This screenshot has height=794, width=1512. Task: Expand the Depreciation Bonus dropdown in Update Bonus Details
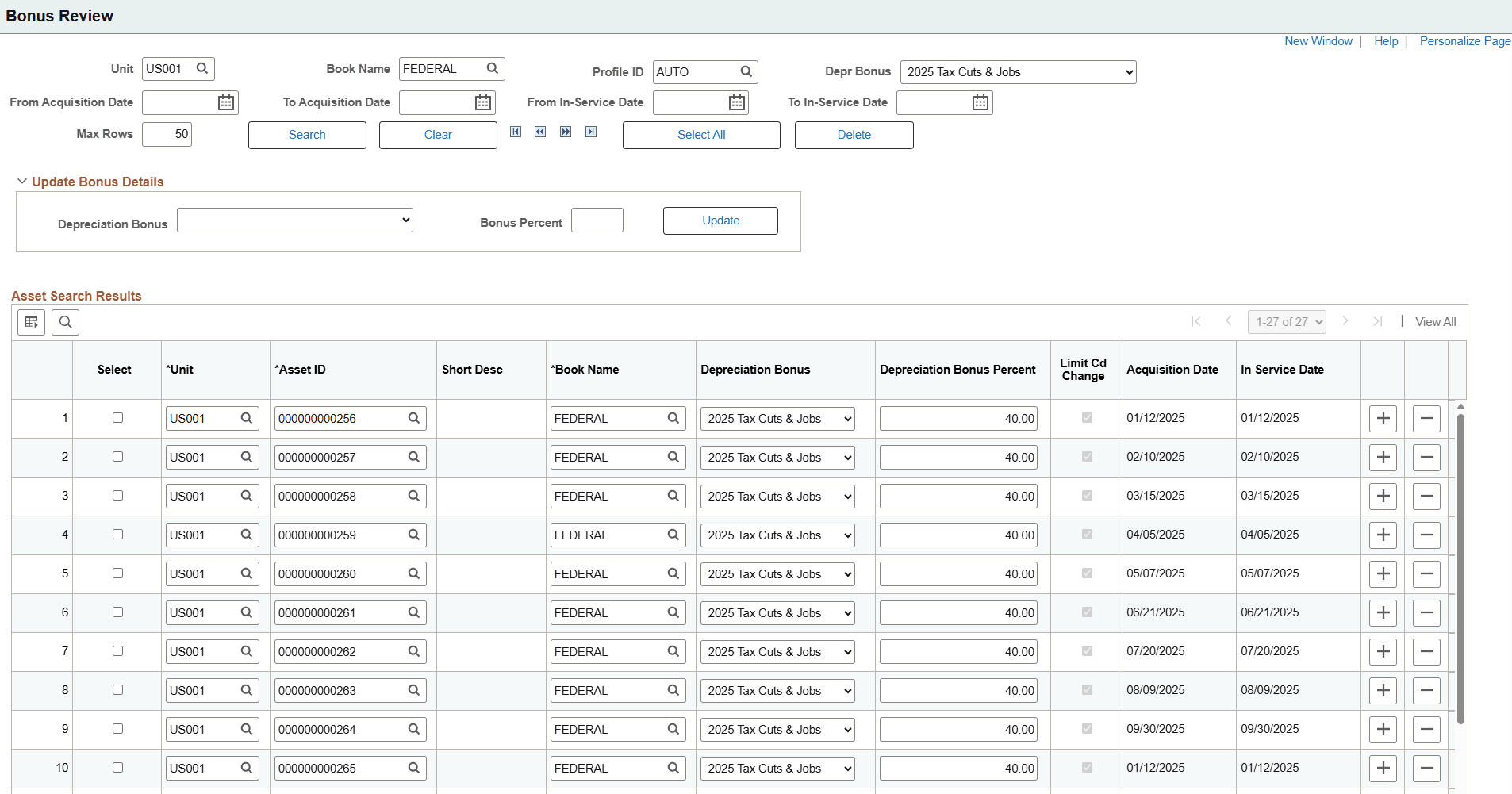point(295,221)
